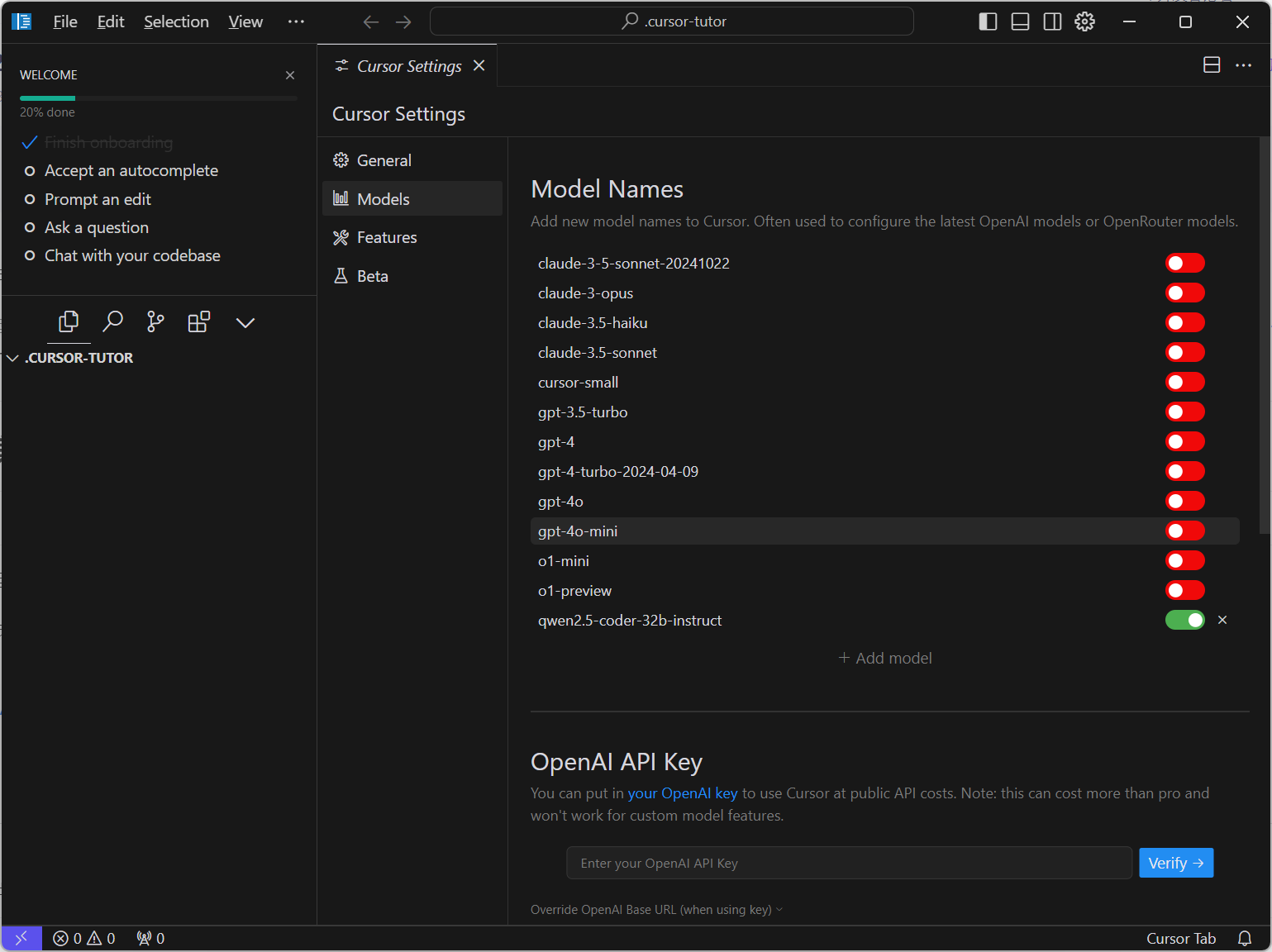This screenshot has width=1272, height=952.
Task: Turn on the gpt-4 model
Action: tap(1185, 441)
